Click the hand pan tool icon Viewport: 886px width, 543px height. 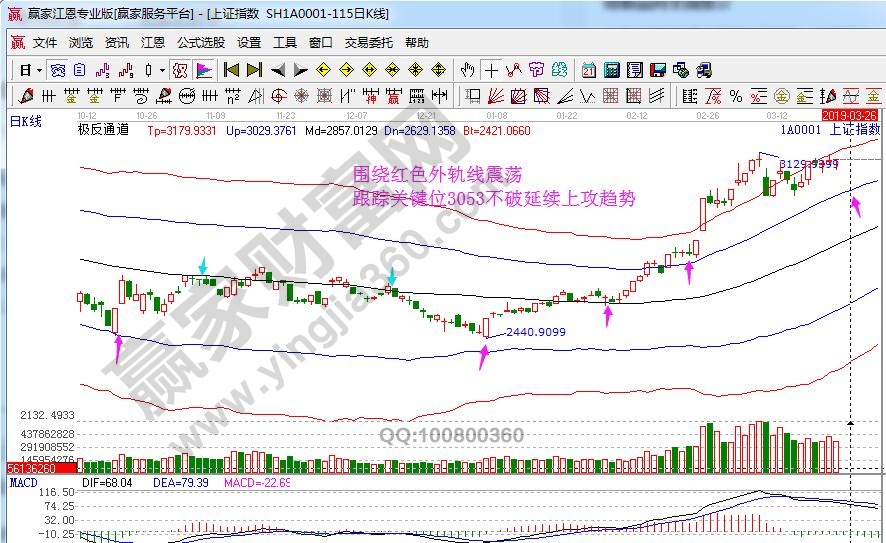pyautogui.click(x=467, y=70)
